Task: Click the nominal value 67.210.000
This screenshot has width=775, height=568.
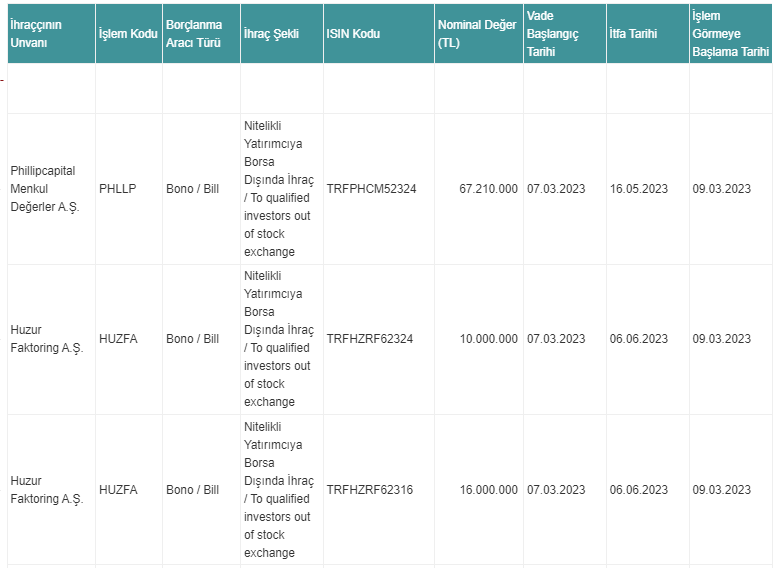Action: pyautogui.click(x=488, y=189)
